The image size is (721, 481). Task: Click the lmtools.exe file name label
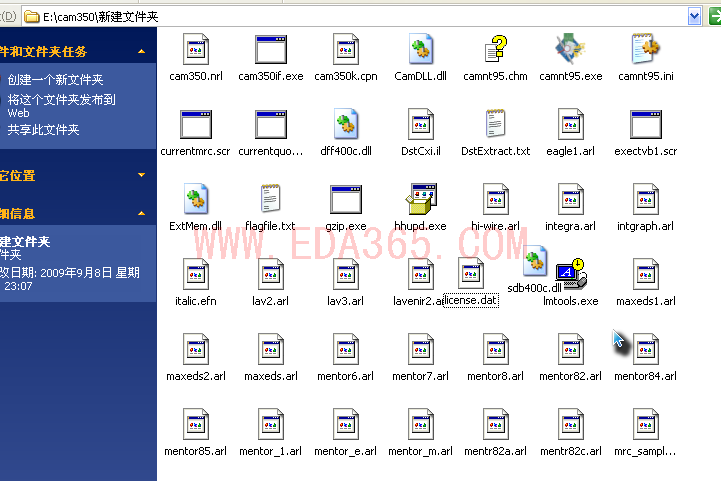(571, 301)
